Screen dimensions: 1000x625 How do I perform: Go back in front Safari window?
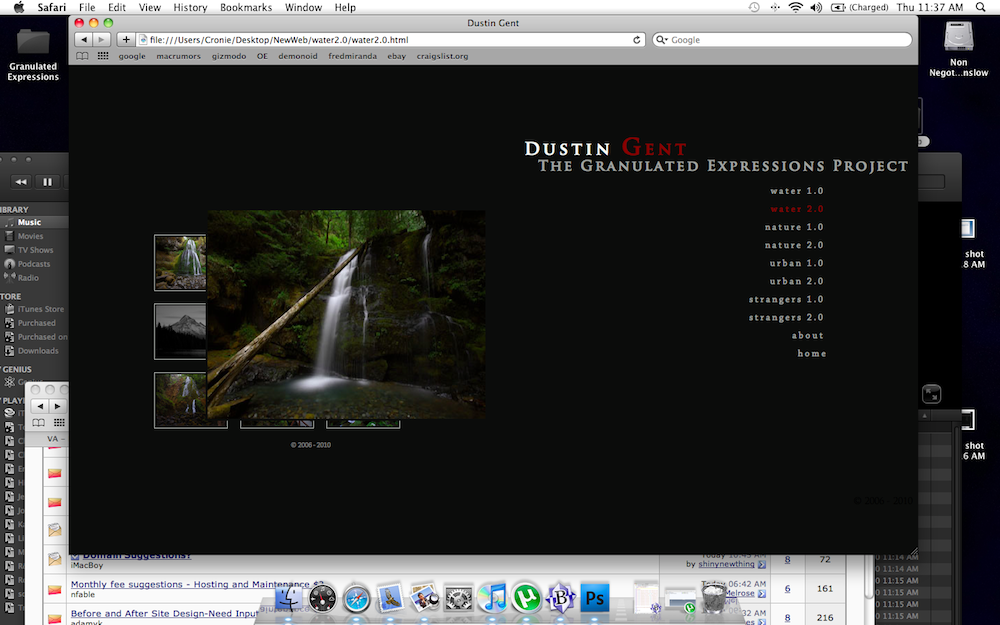(84, 40)
